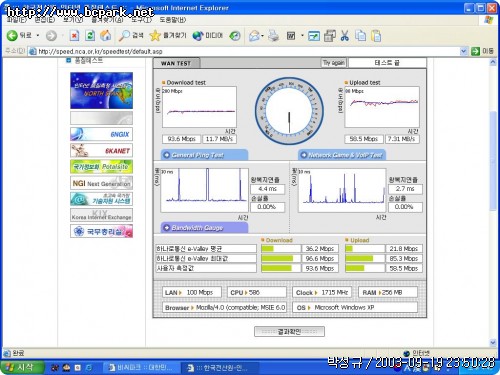The height and width of the screenshot is (375, 500).
Task: Click the Print icon in toolbar
Action: (x=273, y=35)
